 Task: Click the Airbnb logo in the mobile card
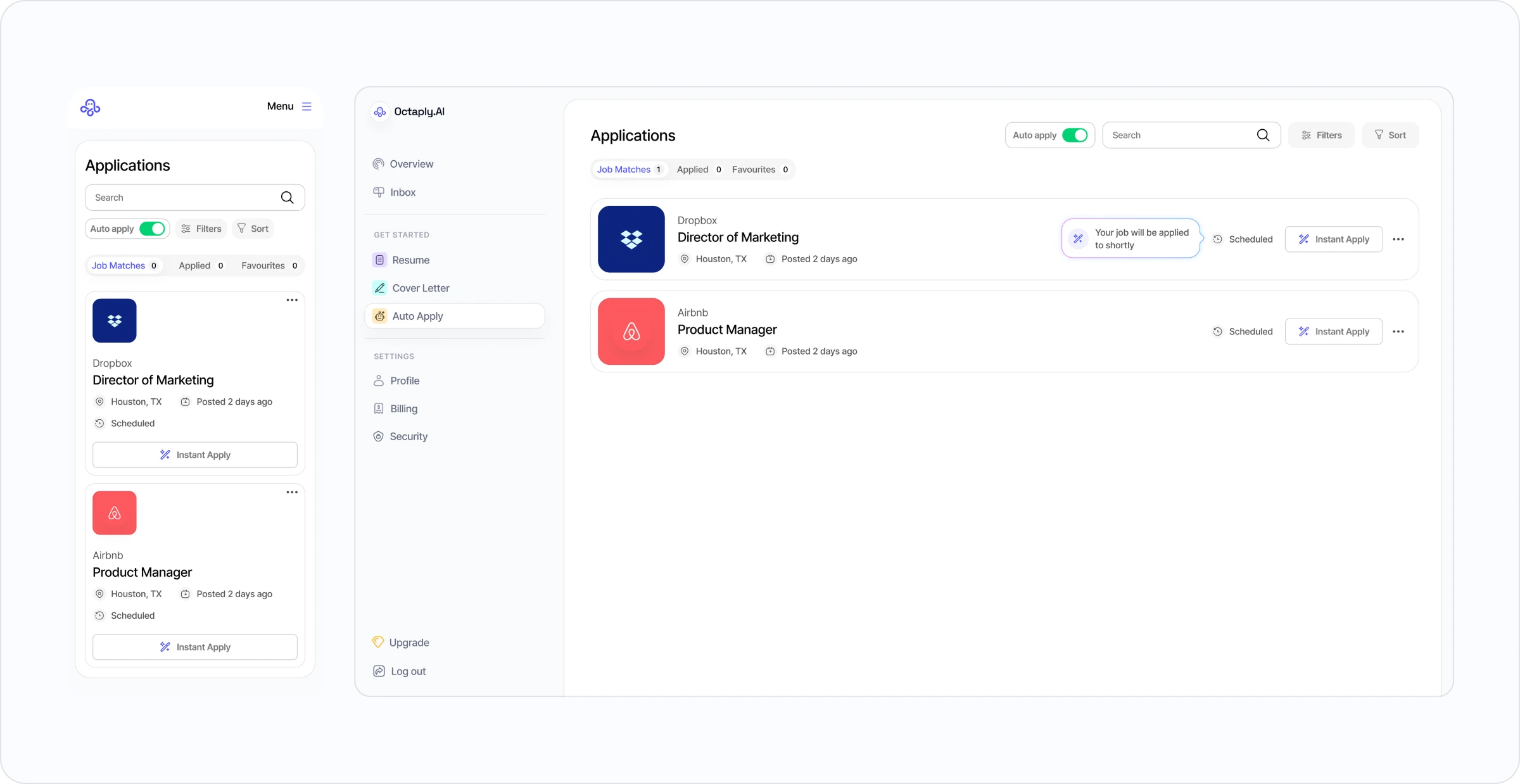click(x=115, y=513)
